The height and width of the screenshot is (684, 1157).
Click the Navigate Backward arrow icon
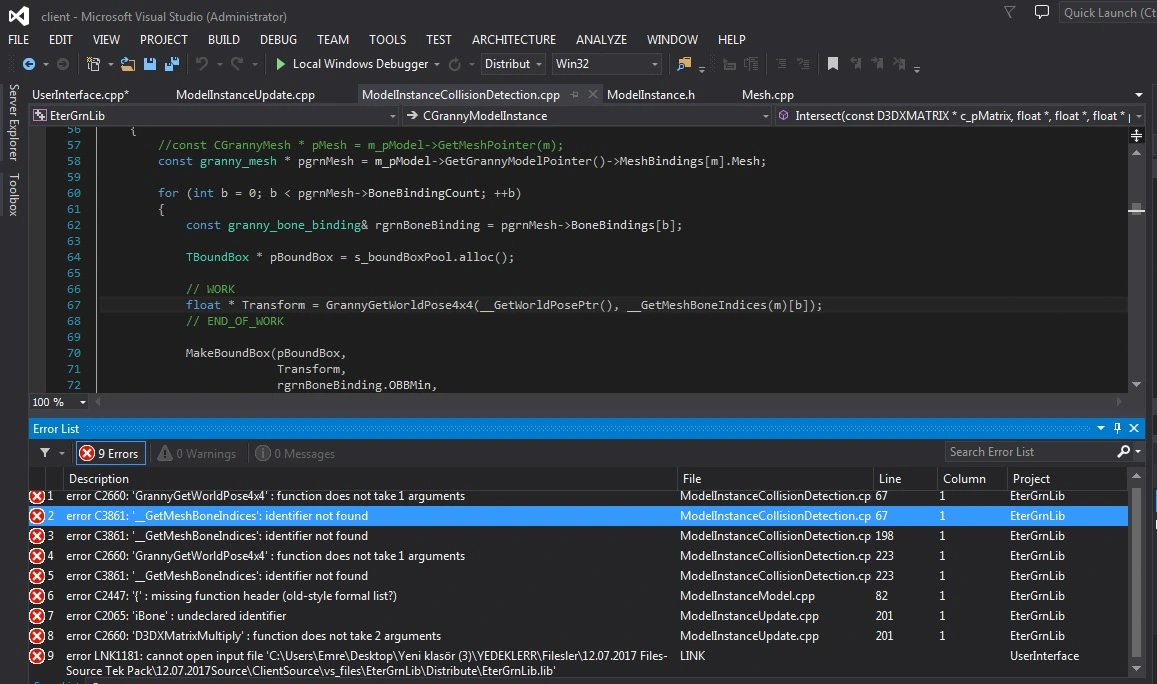click(x=29, y=64)
